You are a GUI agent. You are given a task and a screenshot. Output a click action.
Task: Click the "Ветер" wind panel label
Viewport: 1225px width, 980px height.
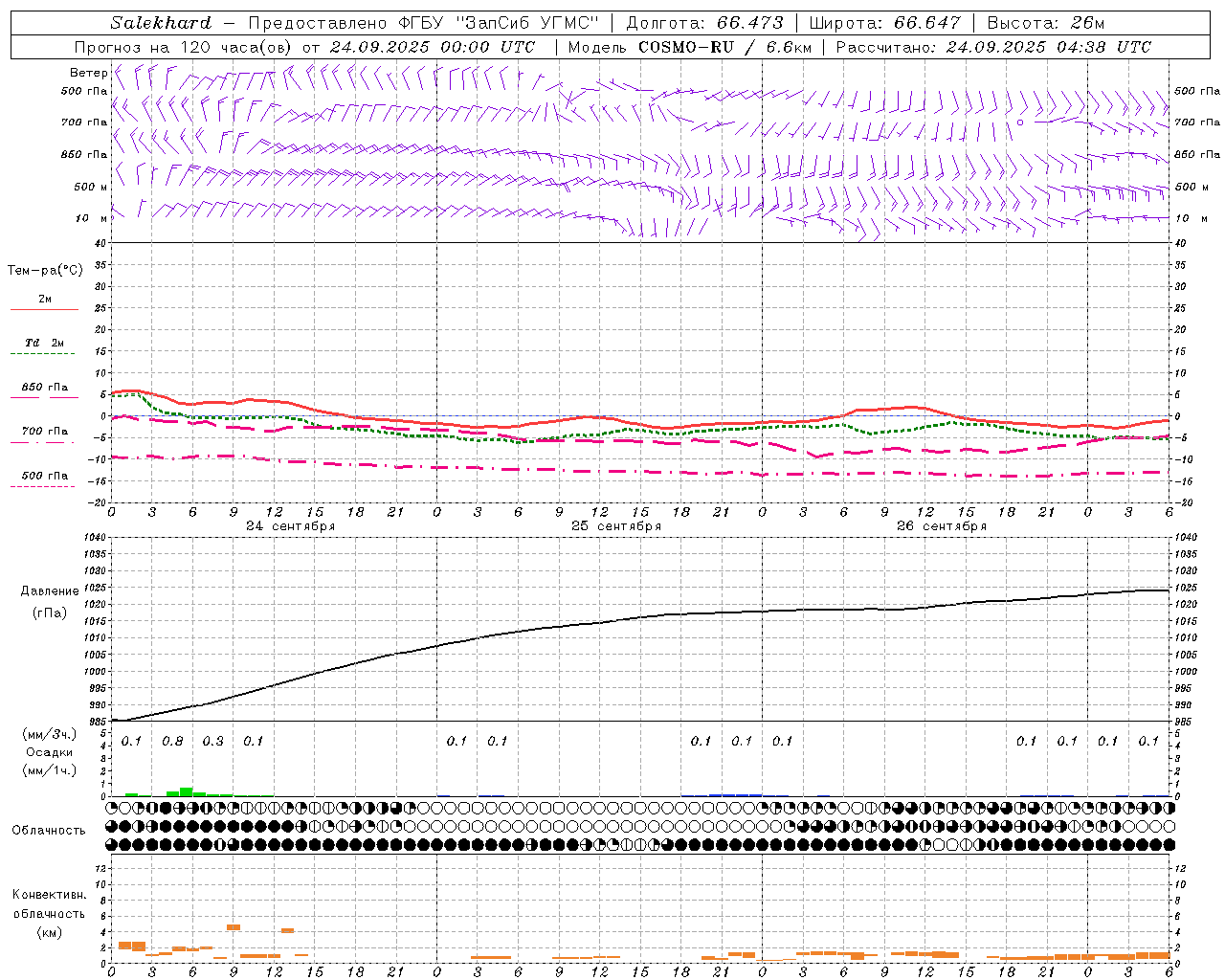(88, 73)
